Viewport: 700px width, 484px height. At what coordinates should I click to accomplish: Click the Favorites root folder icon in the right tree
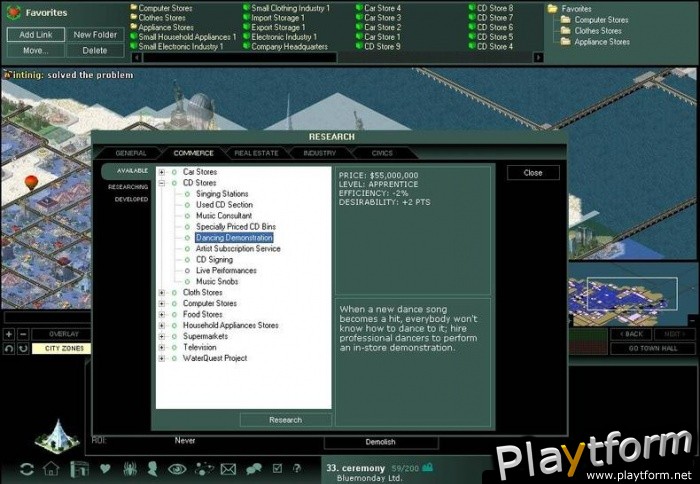(553, 8)
